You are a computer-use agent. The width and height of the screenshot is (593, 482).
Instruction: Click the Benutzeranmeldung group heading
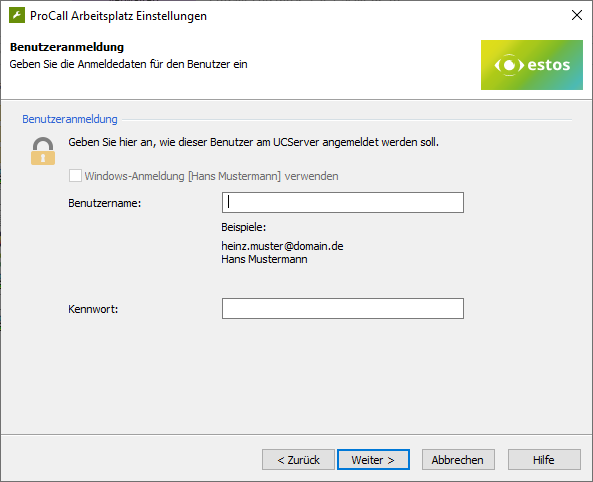coord(70,119)
